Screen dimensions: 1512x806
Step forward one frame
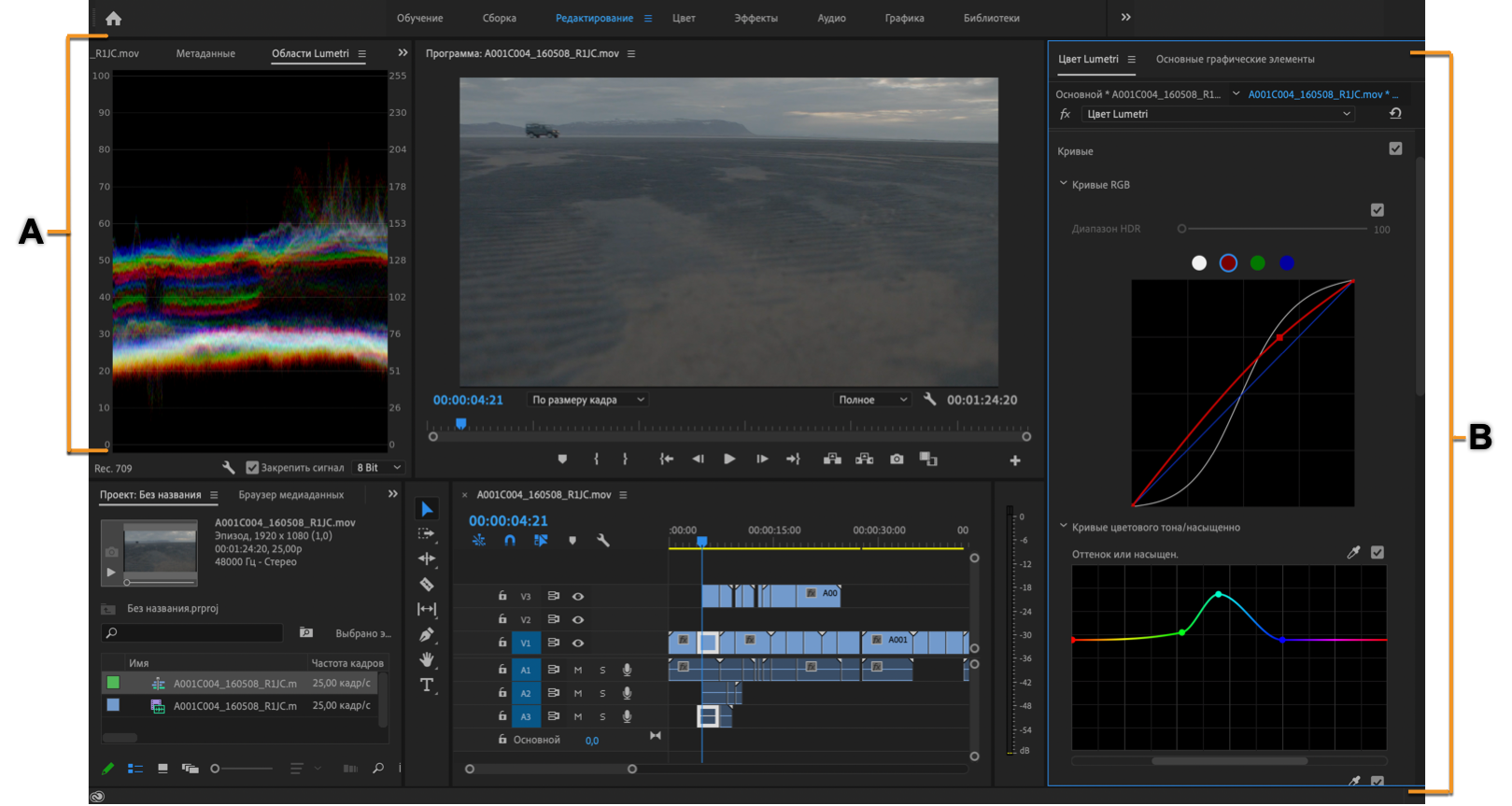pyautogui.click(x=762, y=460)
